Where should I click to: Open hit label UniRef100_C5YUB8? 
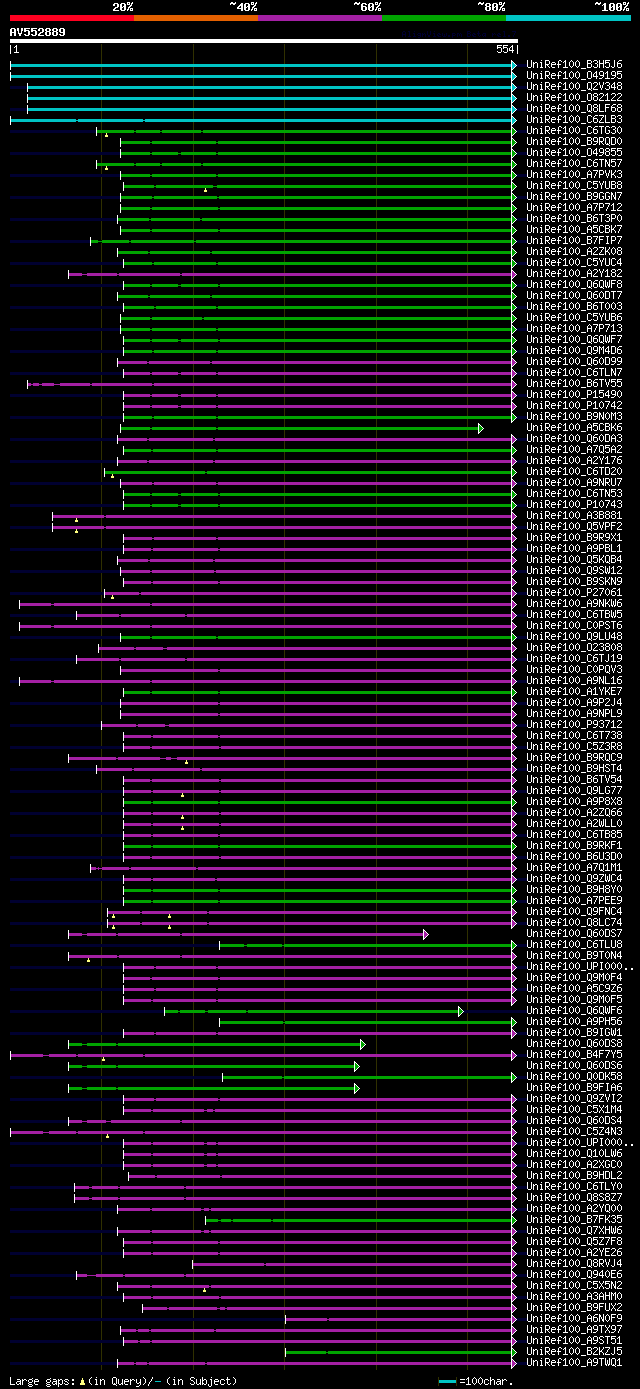click(x=574, y=186)
